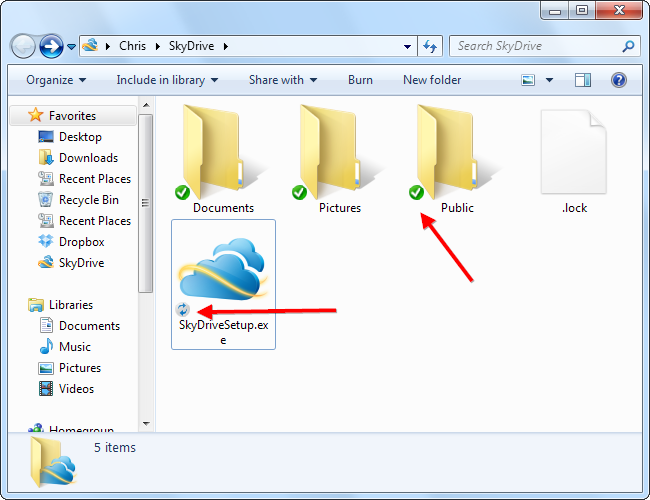Open the second Recent Places entry below Recycle Bin
The width and height of the screenshot is (650, 500).
pos(95,221)
